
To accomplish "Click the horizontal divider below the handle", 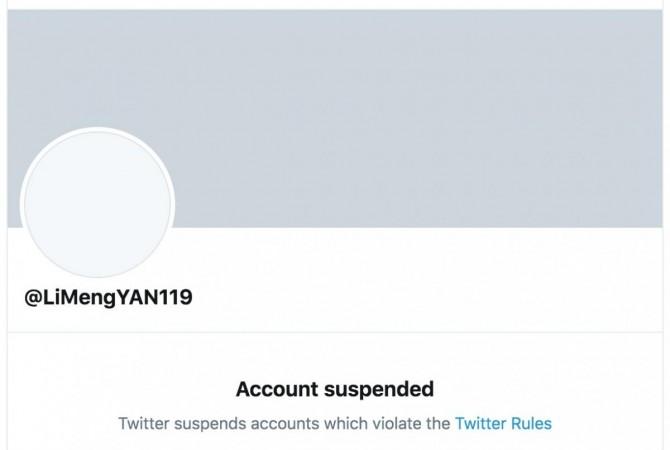I will pos(335,332).
